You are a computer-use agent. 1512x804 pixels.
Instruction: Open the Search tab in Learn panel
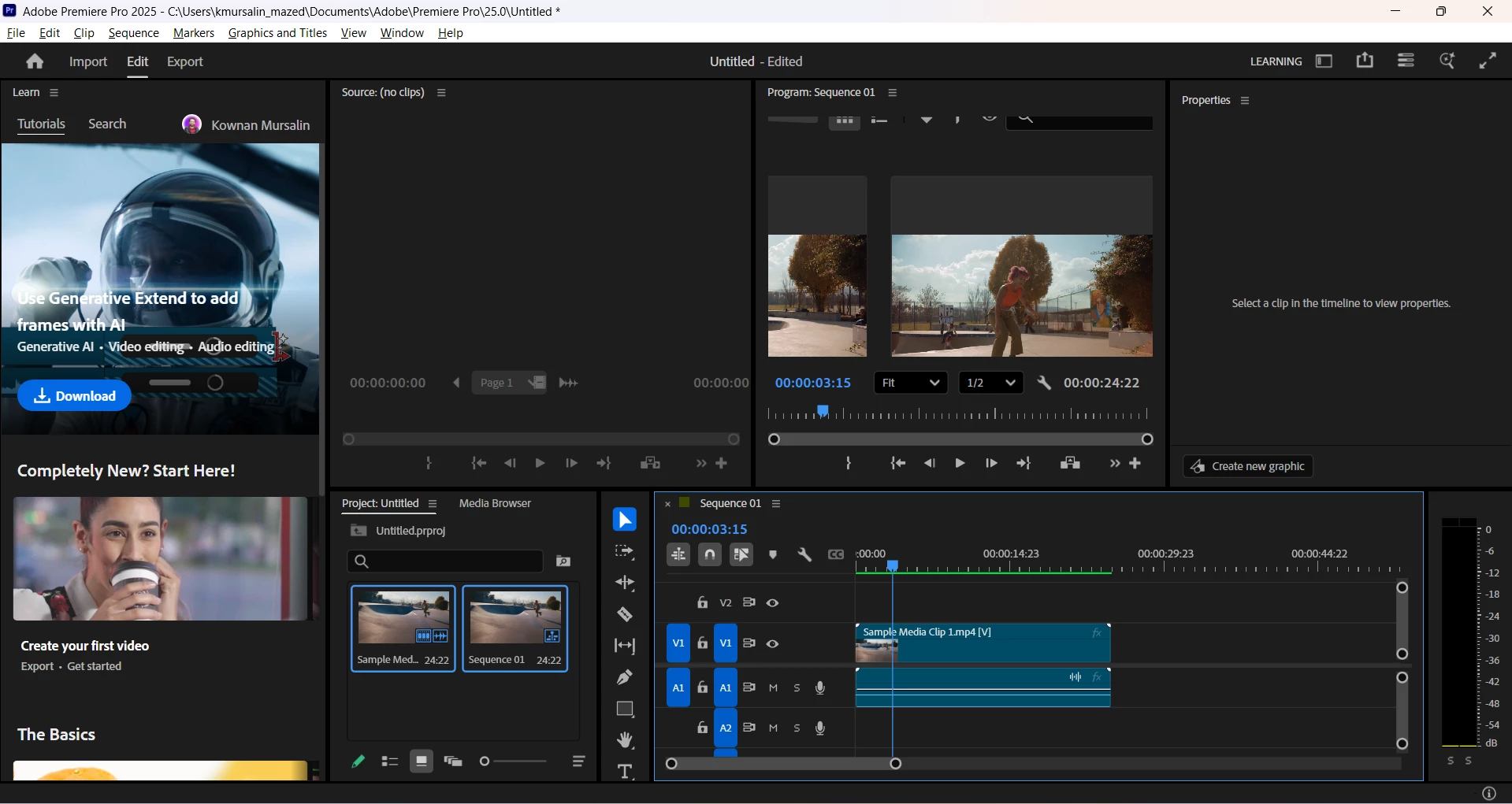(107, 124)
